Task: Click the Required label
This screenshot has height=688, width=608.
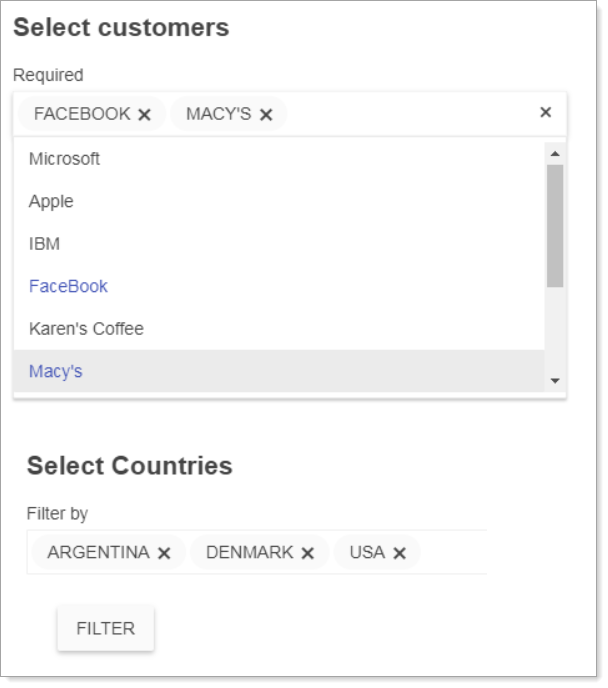Action: pyautogui.click(x=48, y=75)
